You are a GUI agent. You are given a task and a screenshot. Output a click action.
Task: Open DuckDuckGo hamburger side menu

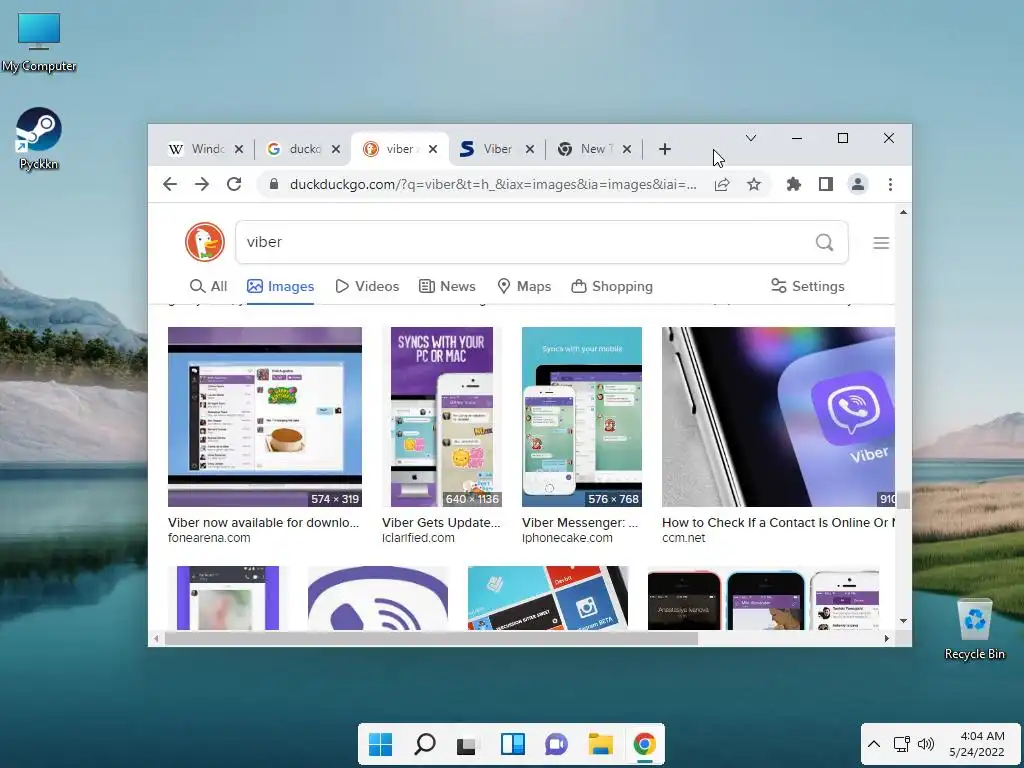click(881, 243)
